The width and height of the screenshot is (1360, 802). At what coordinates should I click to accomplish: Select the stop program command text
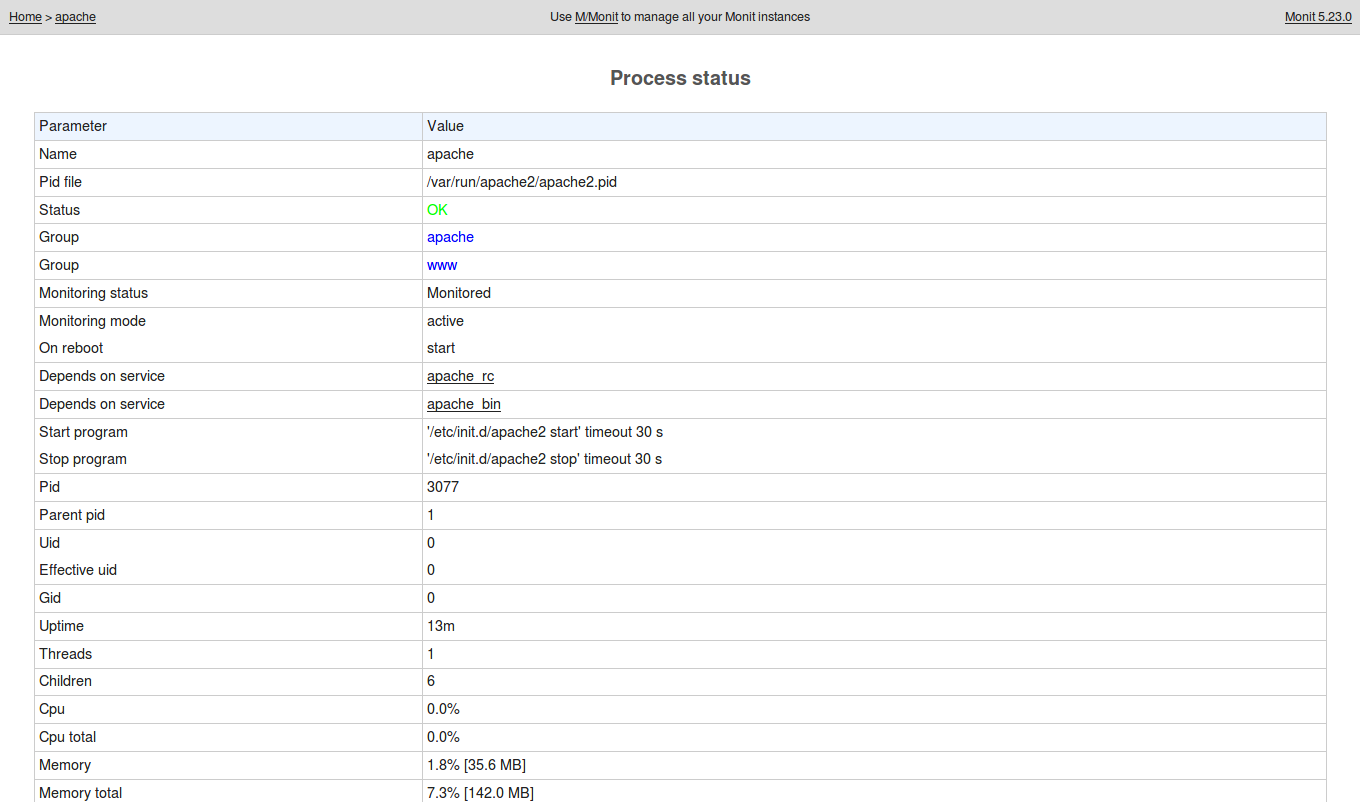click(x=545, y=459)
